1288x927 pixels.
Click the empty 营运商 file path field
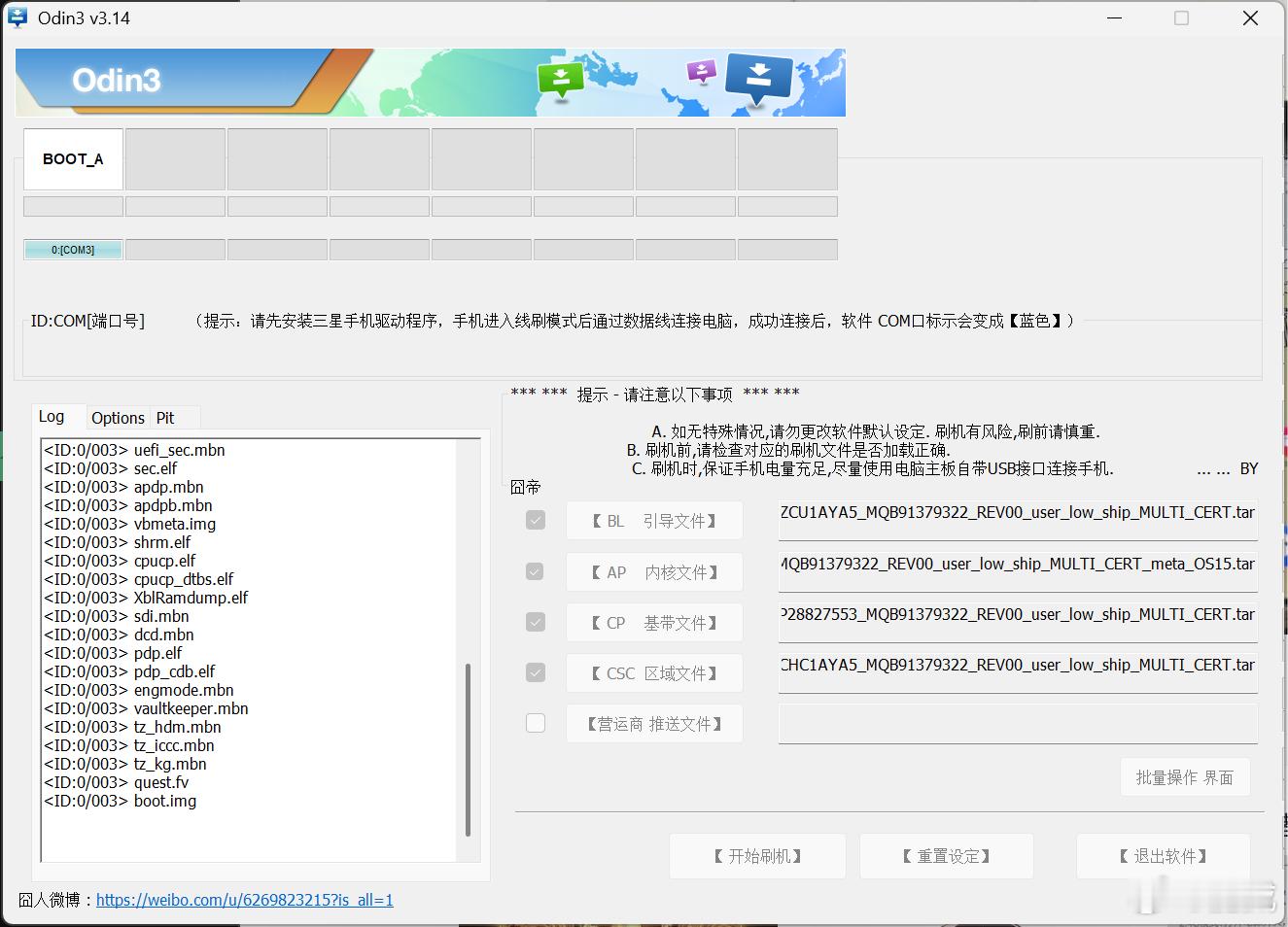point(1018,724)
